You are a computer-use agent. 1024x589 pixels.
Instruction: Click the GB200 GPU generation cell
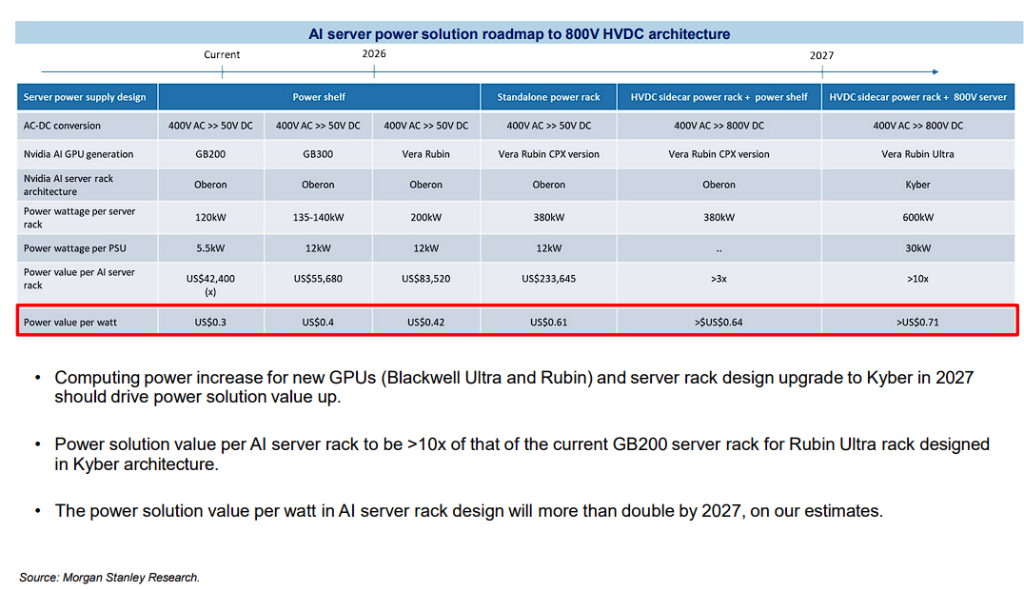tap(210, 155)
